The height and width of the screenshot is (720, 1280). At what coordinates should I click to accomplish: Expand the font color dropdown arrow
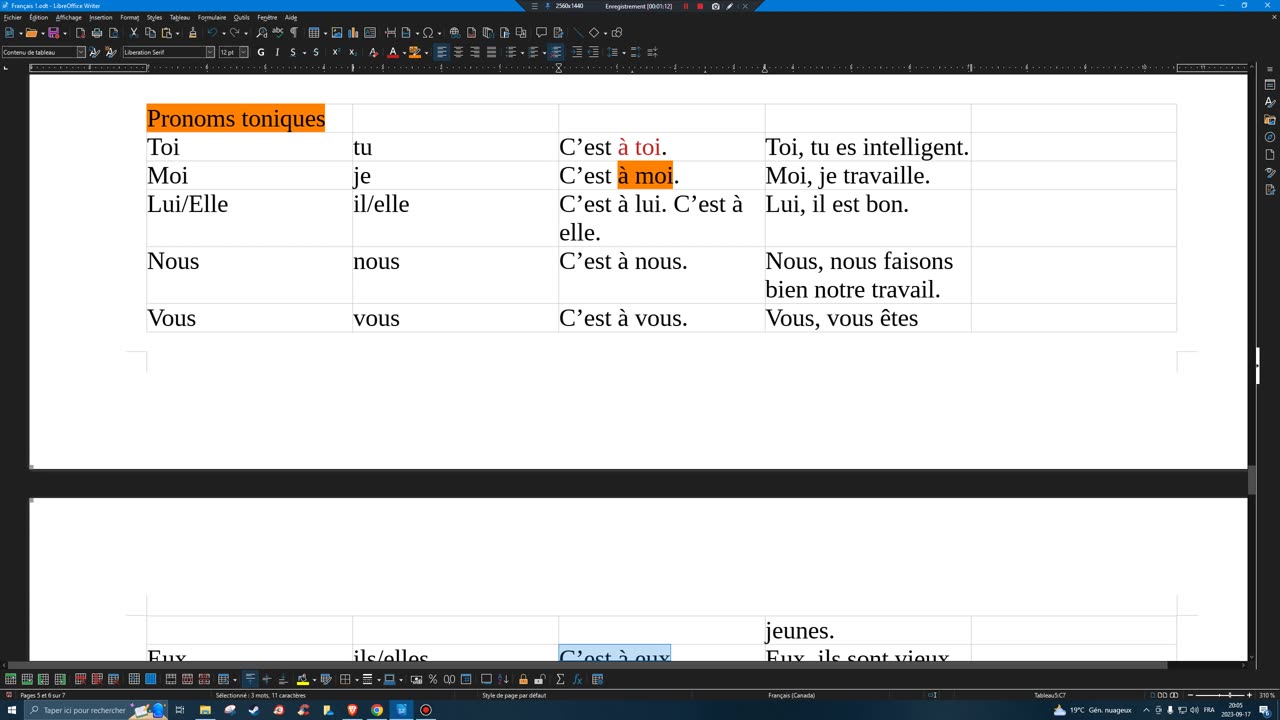[x=404, y=52]
